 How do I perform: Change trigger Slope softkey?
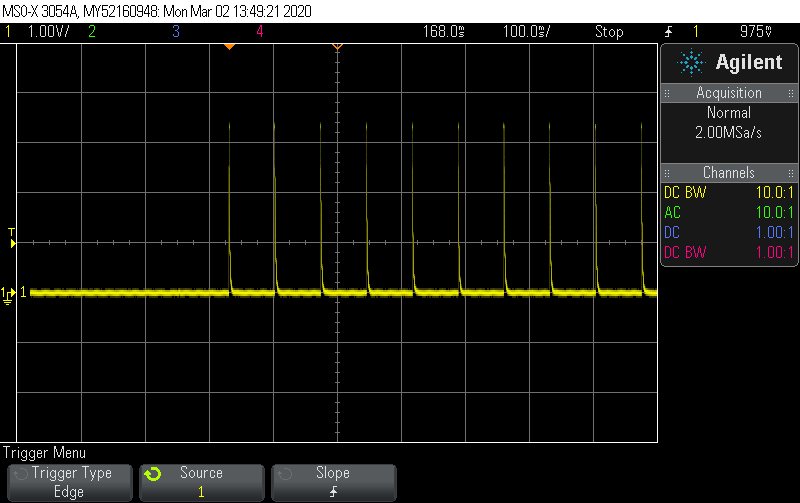click(334, 482)
